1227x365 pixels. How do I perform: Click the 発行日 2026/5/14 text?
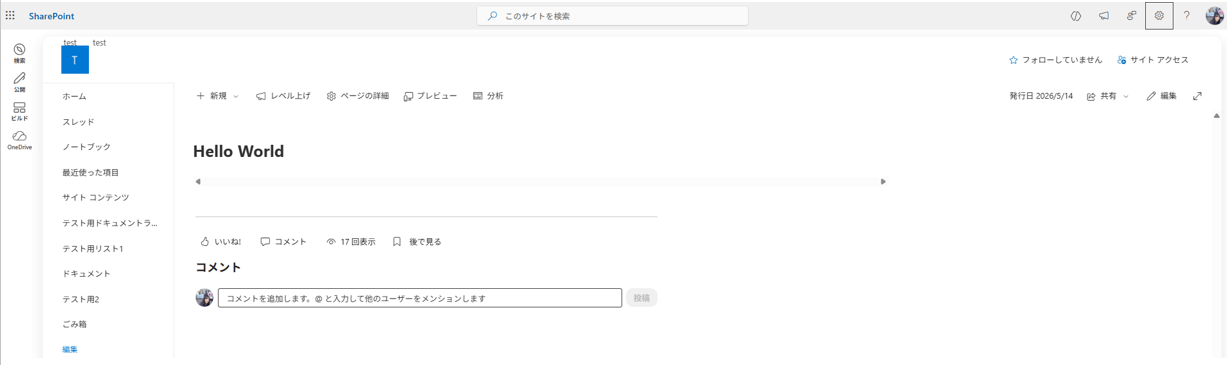click(1041, 96)
